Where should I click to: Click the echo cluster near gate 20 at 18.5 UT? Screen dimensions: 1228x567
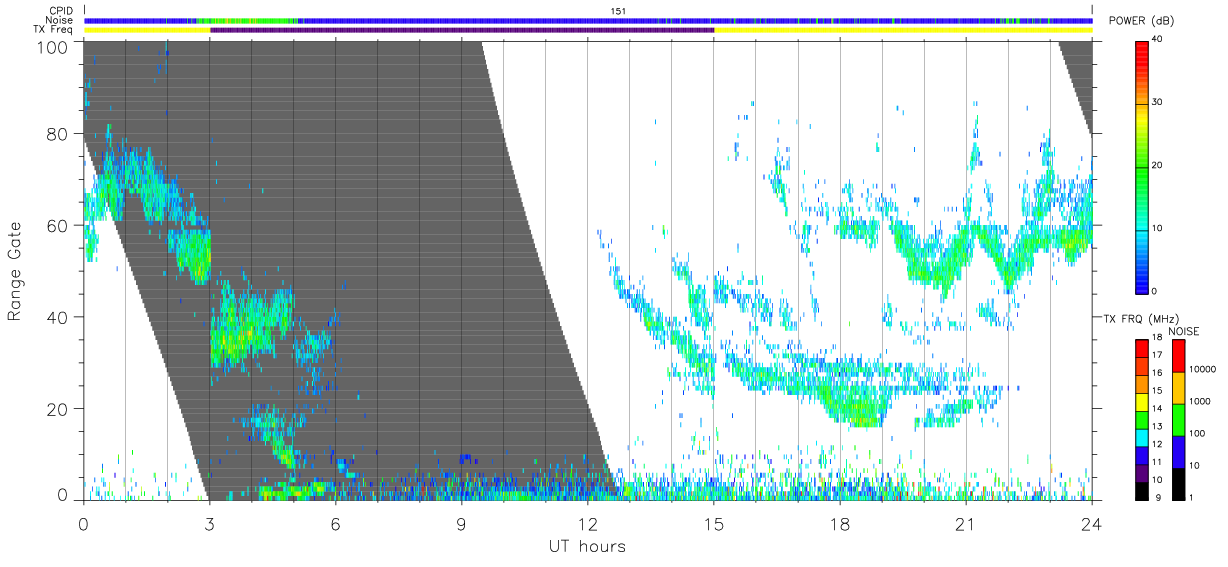pyautogui.click(x=860, y=405)
